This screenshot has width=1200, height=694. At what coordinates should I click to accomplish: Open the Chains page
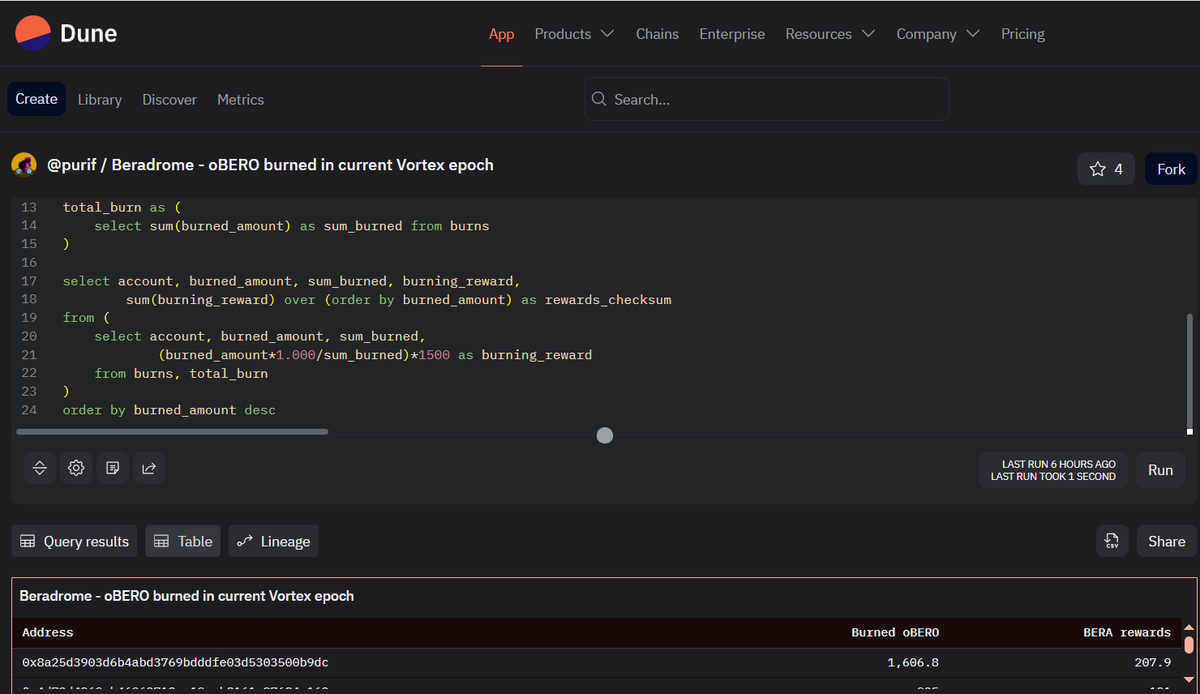click(x=657, y=34)
